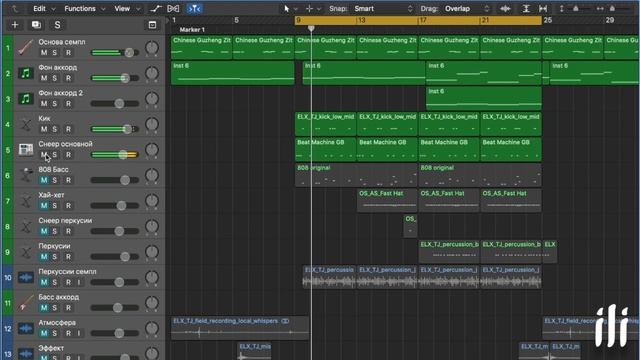This screenshot has width=640, height=360.
Task: Click the instrument icon of 808 Басс track
Action: pyautogui.click(x=25, y=176)
